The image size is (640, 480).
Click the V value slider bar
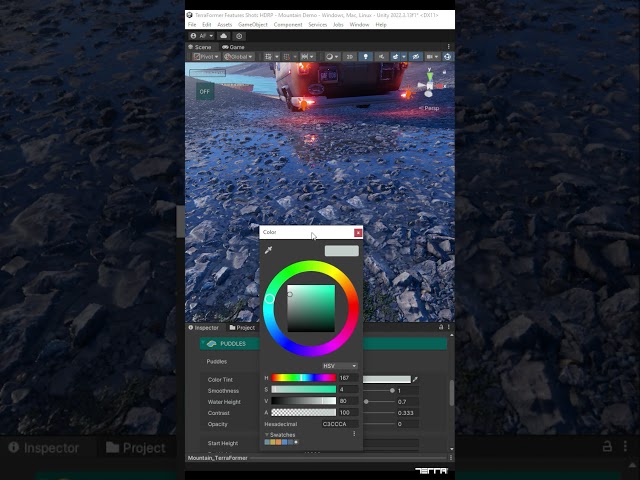click(x=304, y=401)
